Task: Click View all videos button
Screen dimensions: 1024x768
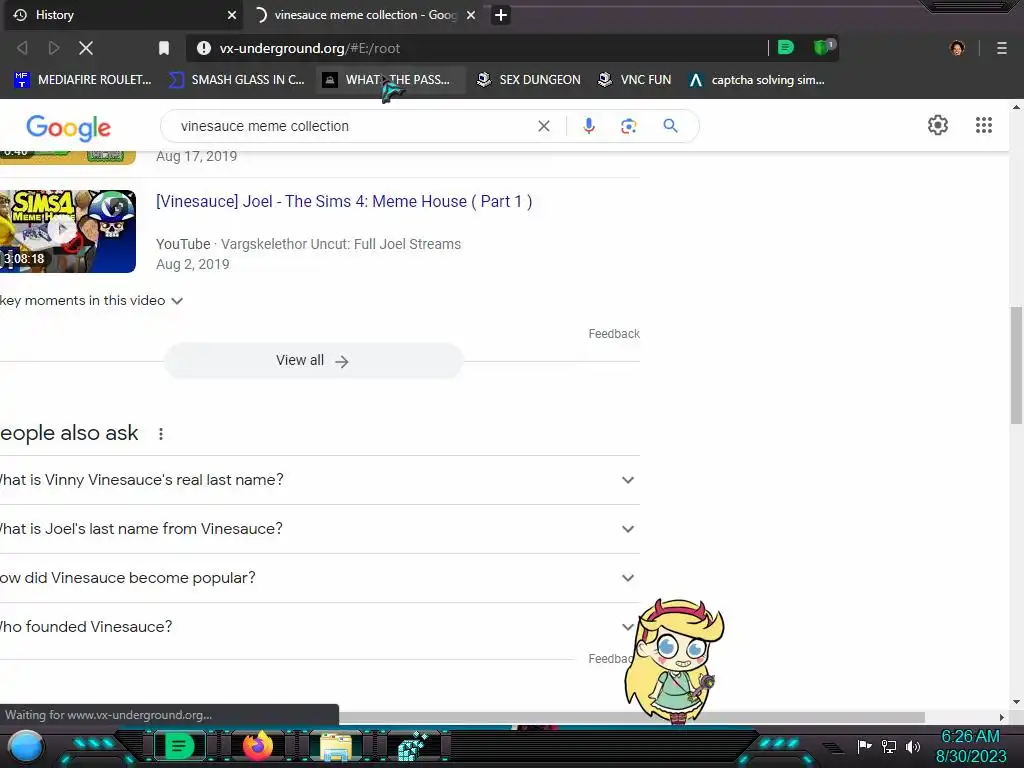Action: click(x=313, y=360)
